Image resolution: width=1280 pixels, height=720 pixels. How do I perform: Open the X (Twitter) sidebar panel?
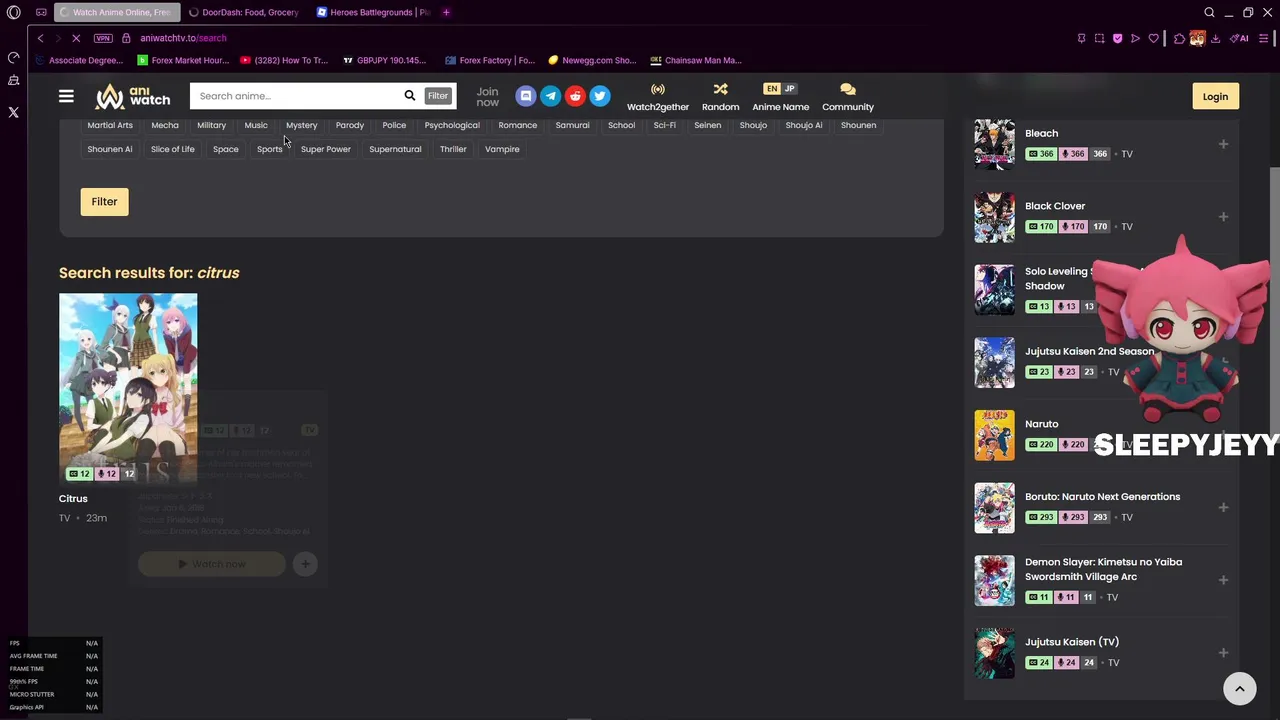13,112
